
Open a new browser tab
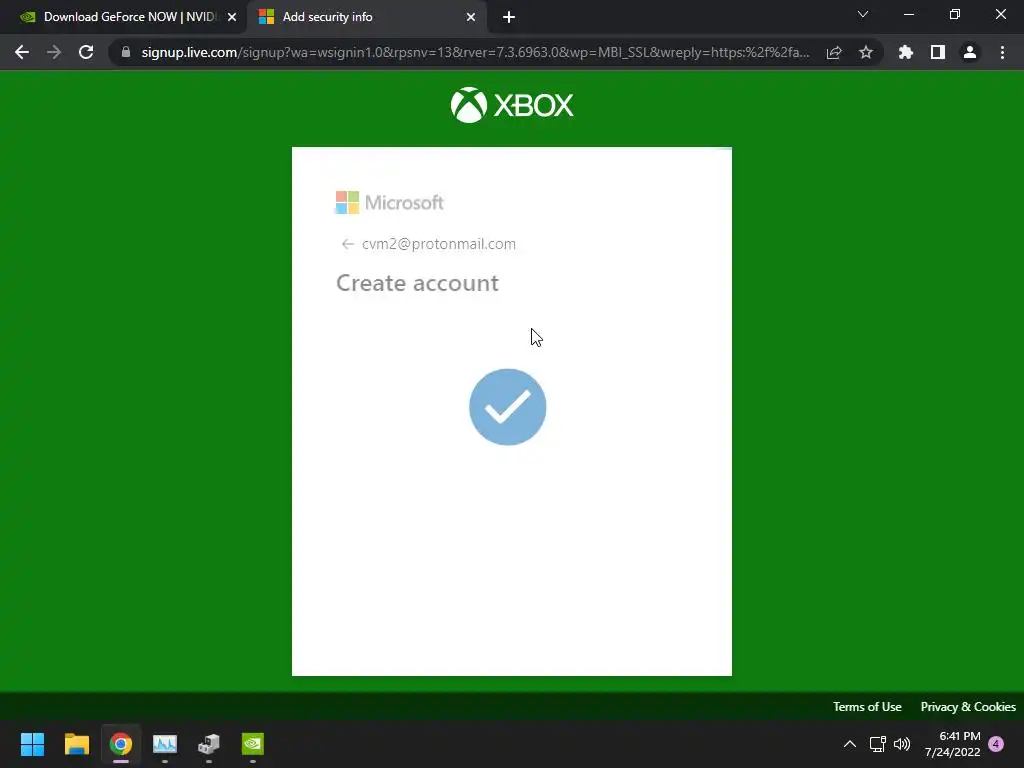click(x=509, y=17)
